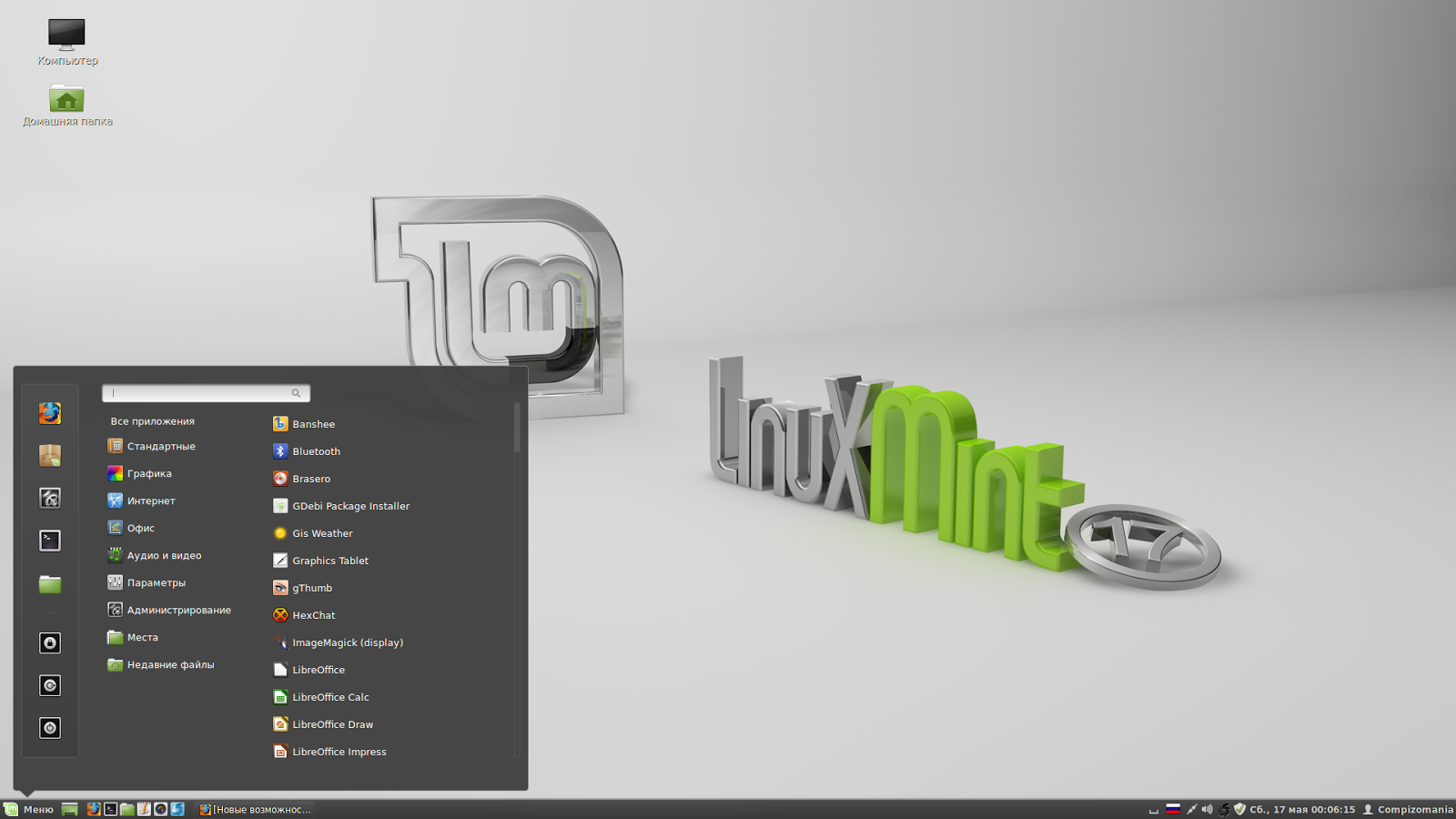Screen dimensions: 1456x819
Task: Select the 'Параметры' category
Action: pos(147,582)
